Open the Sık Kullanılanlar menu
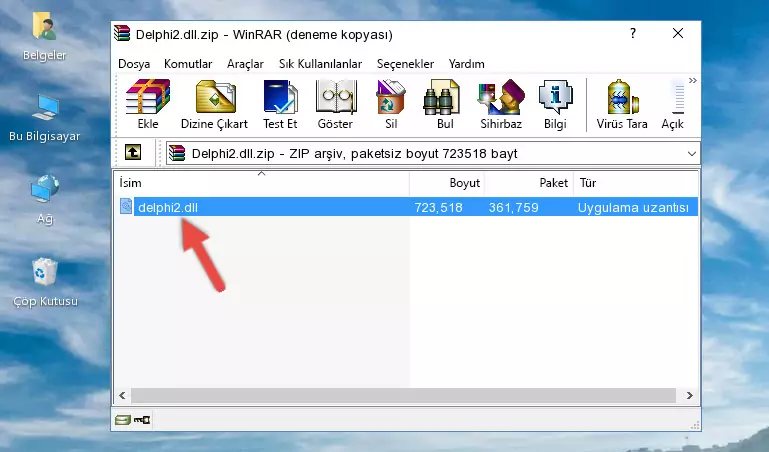Viewport: 769px width, 452px height. [320, 64]
